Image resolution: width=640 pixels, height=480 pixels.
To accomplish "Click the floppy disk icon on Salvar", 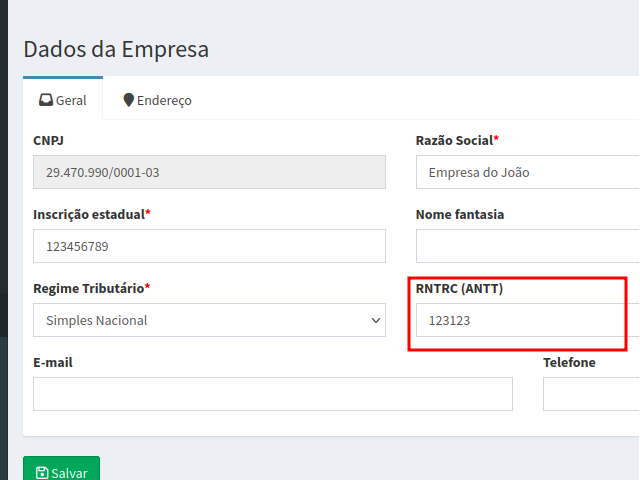I will click(x=41, y=473).
